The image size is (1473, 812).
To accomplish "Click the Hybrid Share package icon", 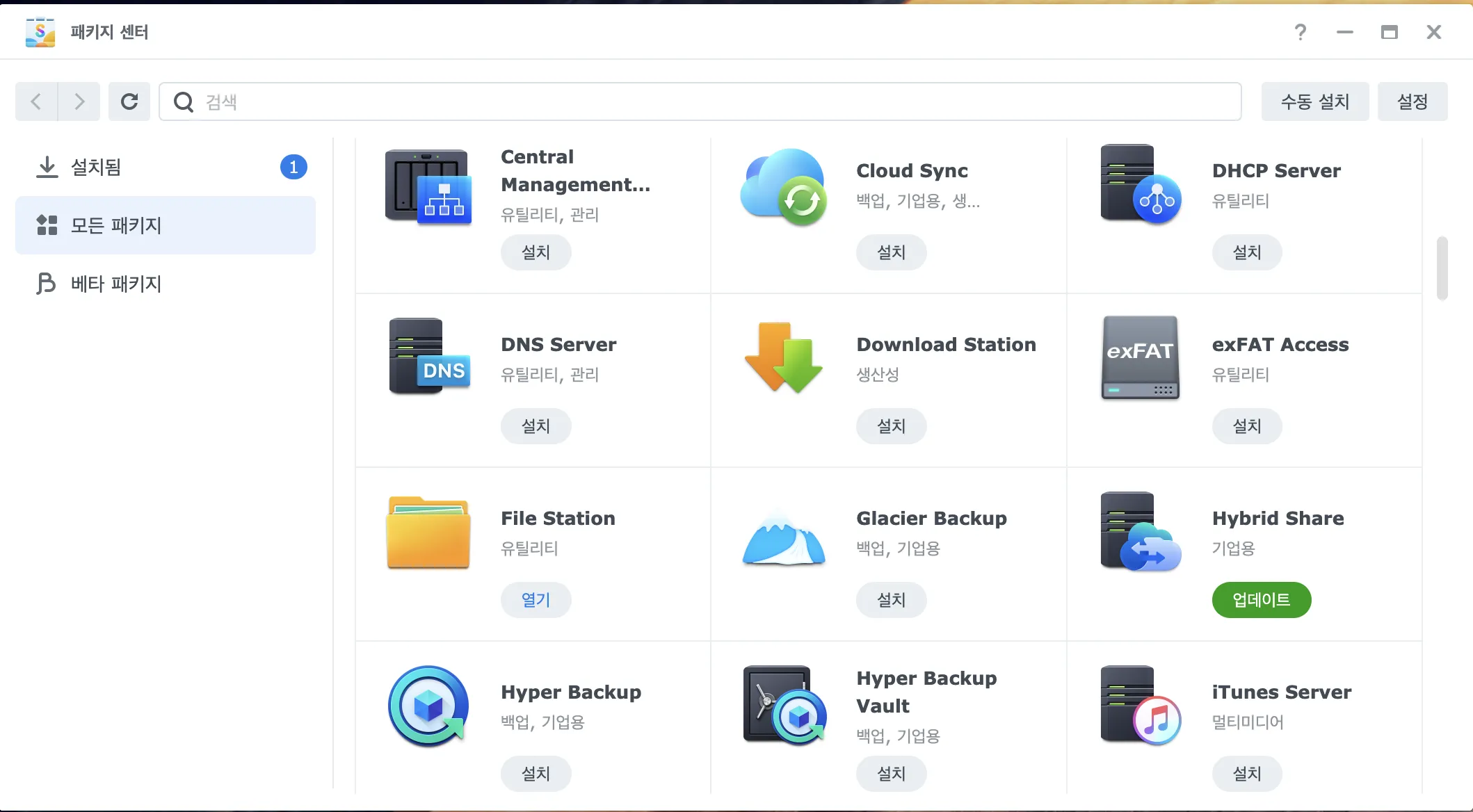I will pos(1141,532).
